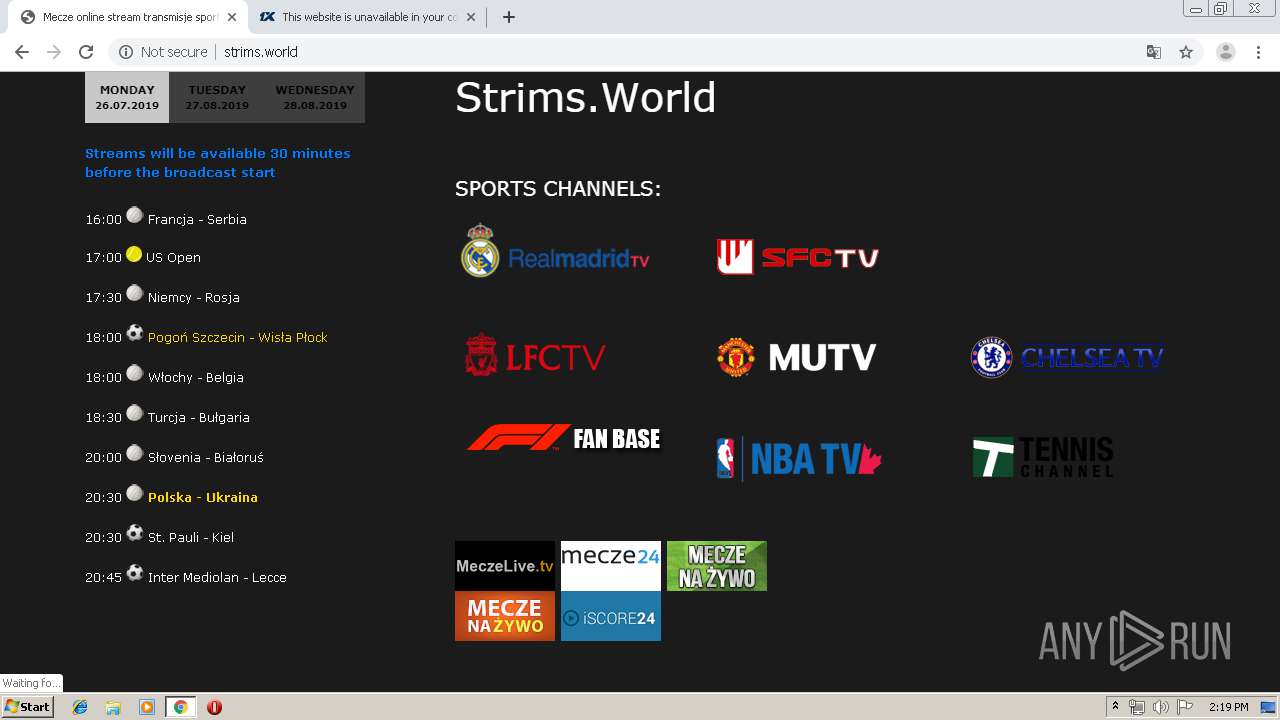Open a new browser tab
Screen dimensions: 1280x720
[509, 17]
